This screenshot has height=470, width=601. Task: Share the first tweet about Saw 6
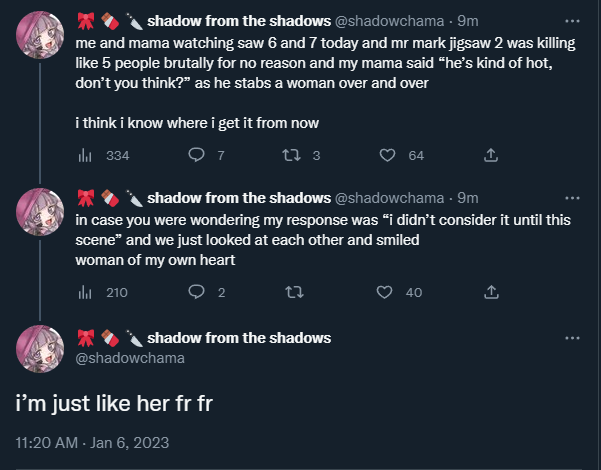coord(491,155)
